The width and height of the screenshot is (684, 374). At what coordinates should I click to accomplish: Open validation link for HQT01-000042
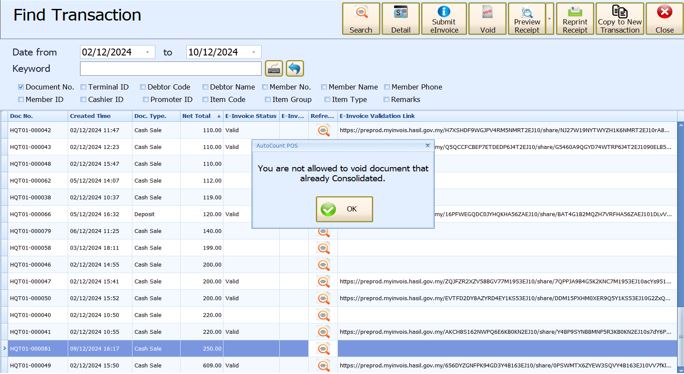[x=505, y=130]
